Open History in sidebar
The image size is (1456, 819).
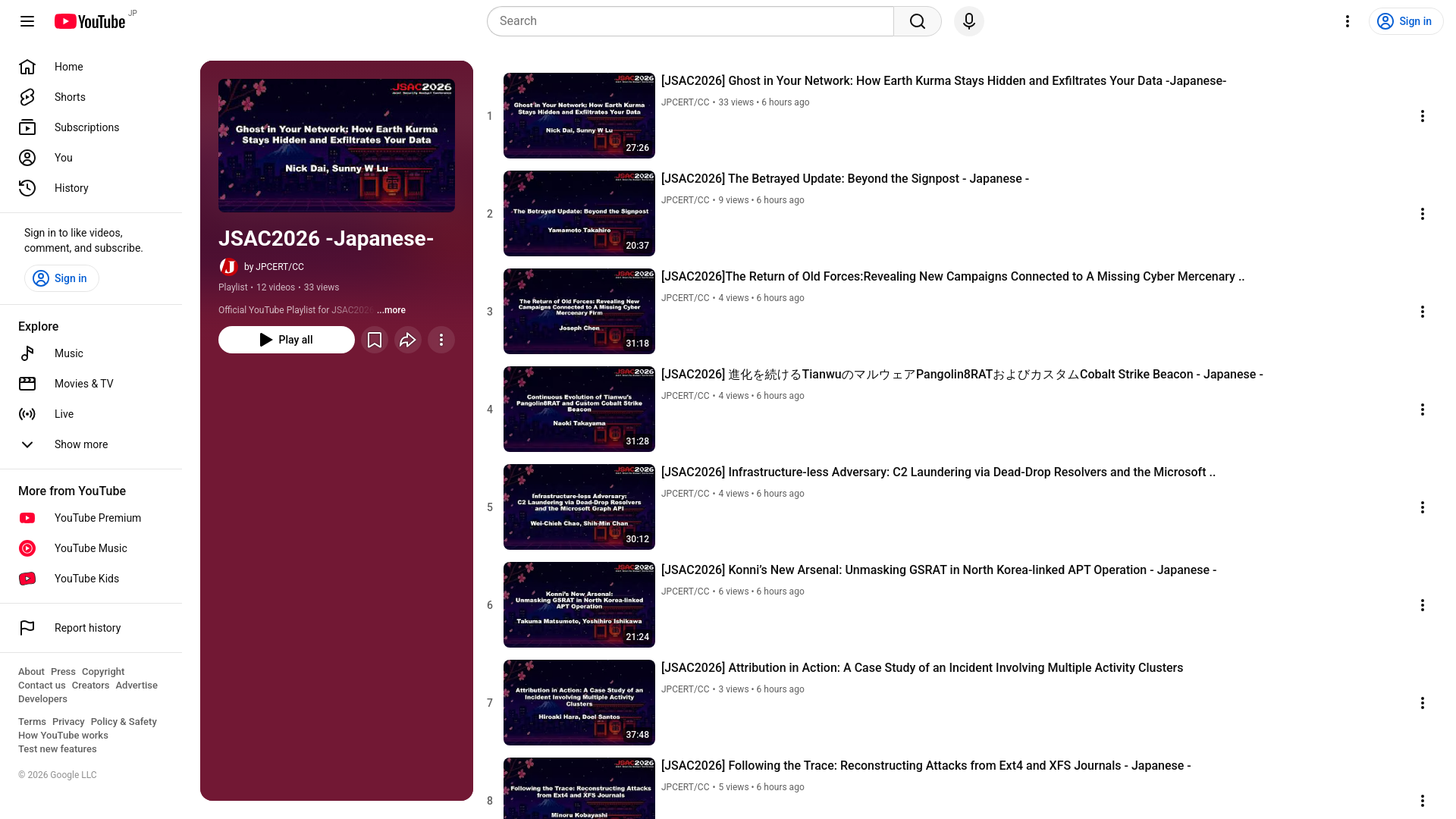[x=71, y=188]
